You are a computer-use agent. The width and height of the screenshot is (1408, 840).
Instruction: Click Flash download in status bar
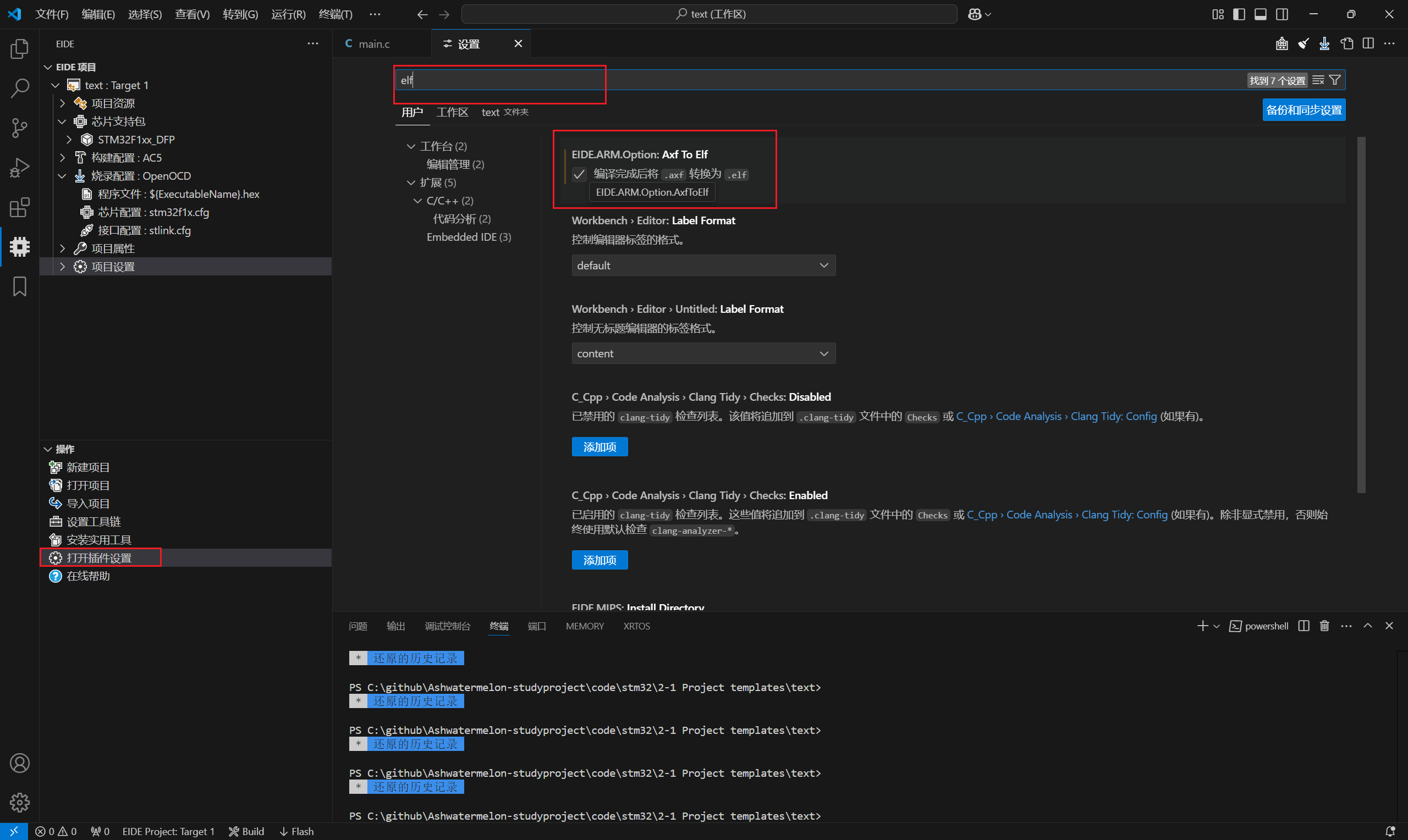[x=296, y=831]
